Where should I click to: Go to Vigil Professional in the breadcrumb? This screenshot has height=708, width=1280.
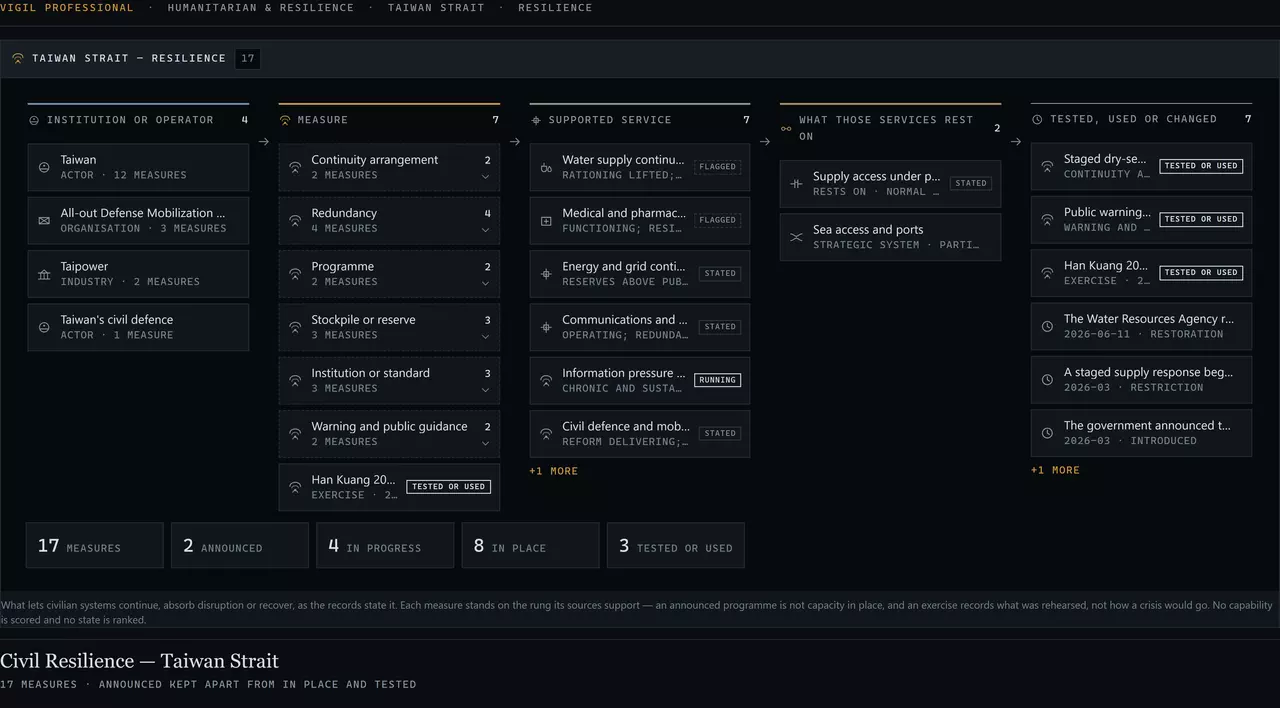[x=67, y=7]
